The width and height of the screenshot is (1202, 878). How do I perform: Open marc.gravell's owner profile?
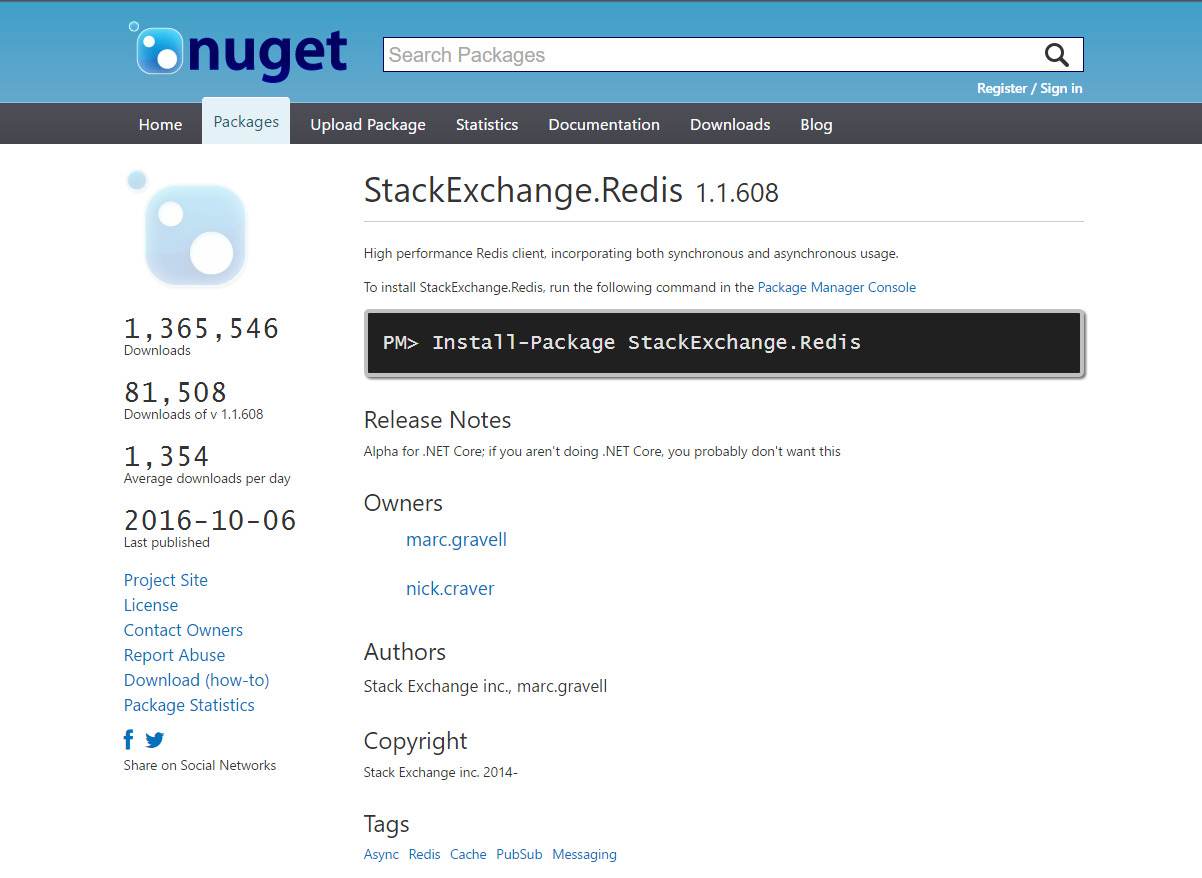point(456,539)
